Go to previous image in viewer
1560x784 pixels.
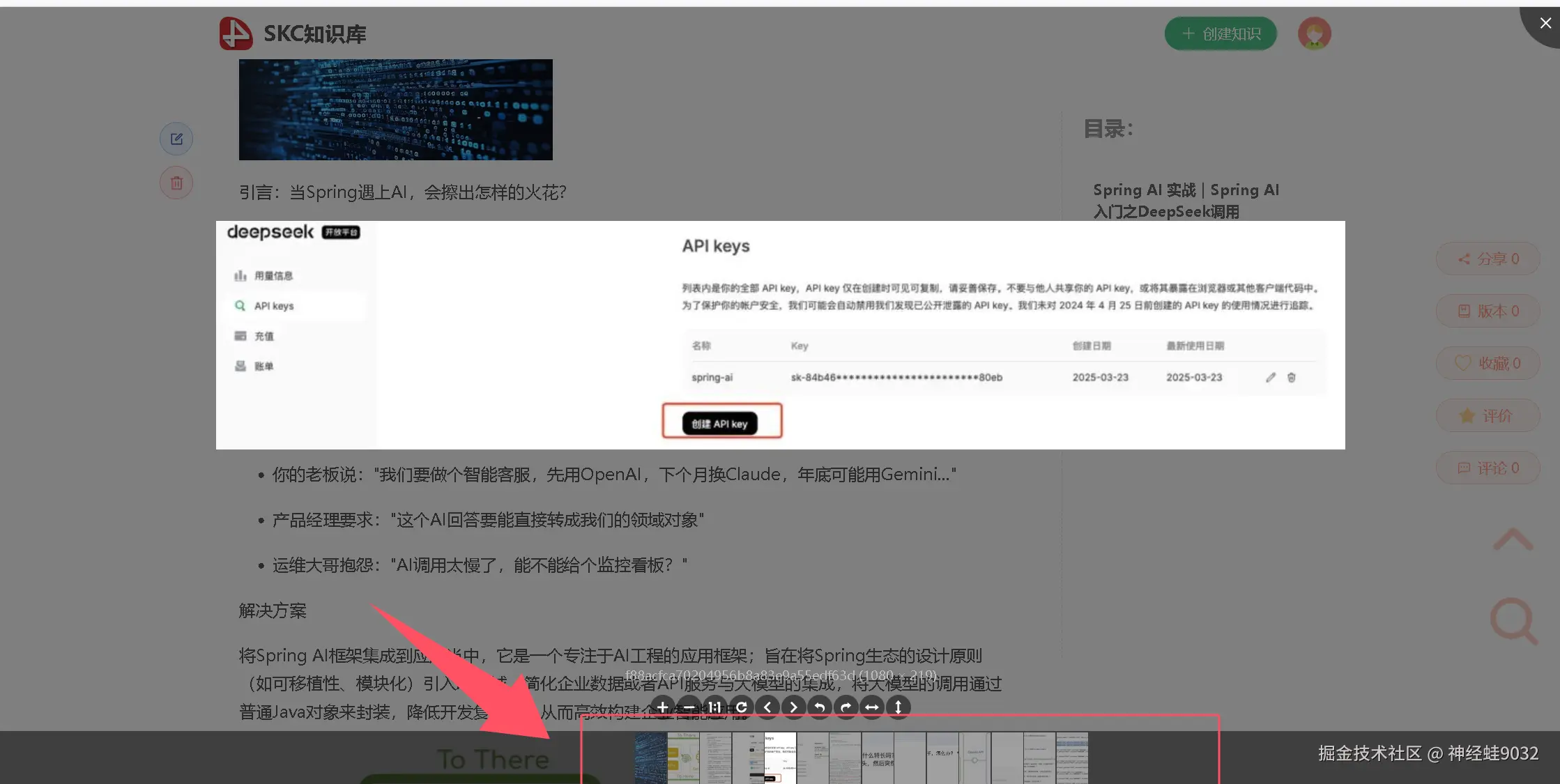(x=767, y=707)
